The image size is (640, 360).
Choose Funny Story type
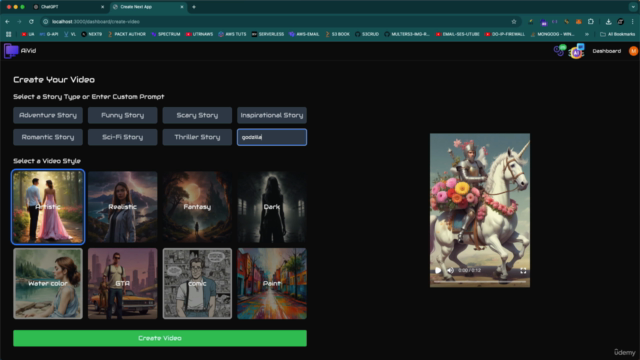(122, 115)
